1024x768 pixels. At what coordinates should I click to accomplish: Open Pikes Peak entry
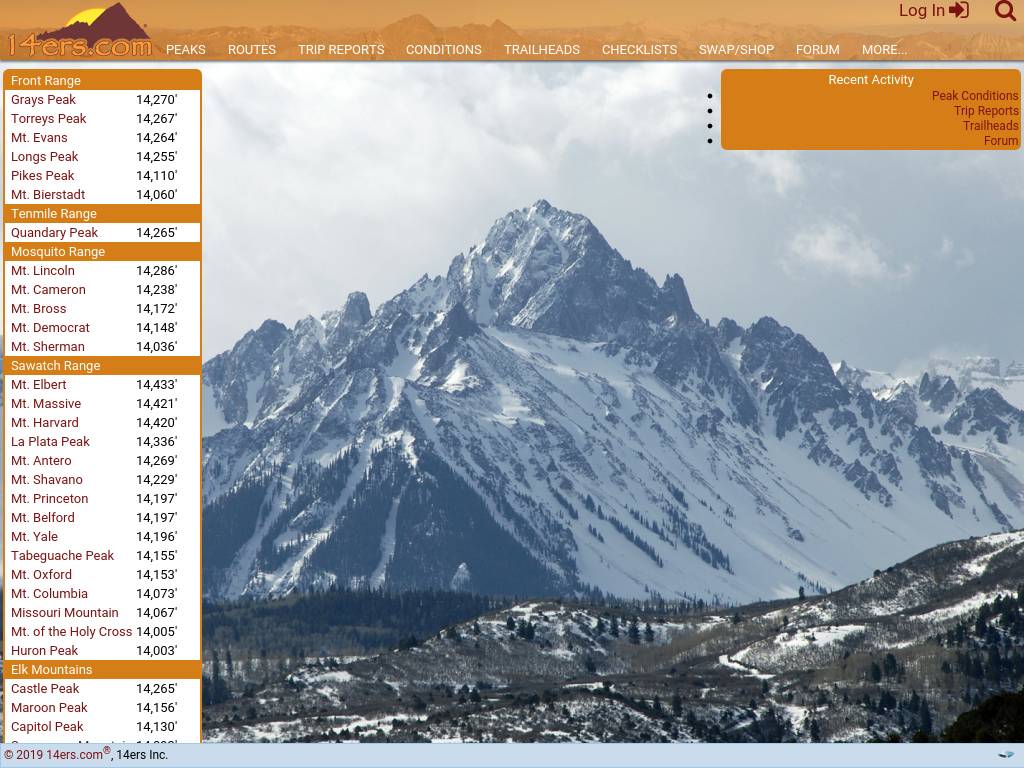(x=42, y=175)
